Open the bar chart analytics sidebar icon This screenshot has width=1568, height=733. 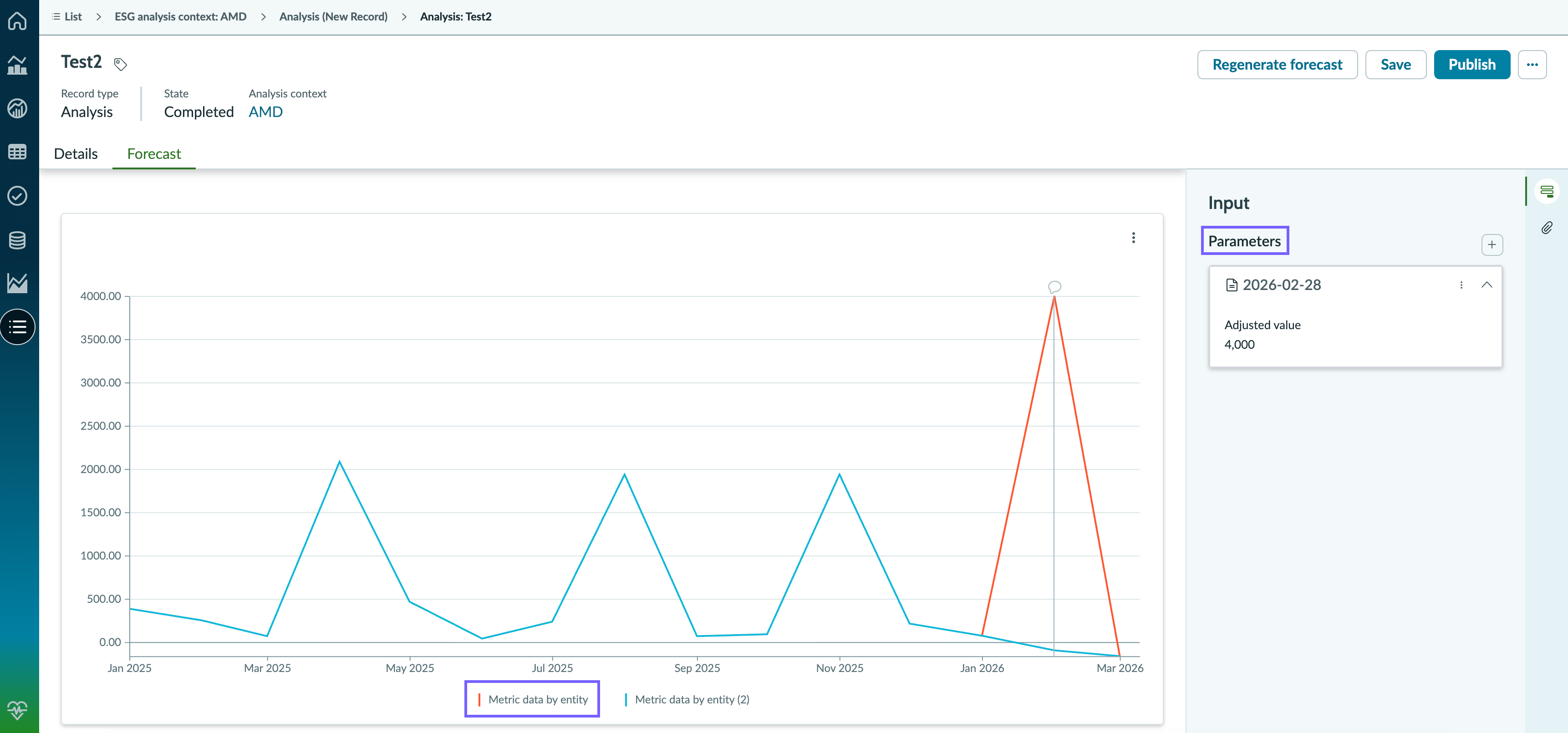17,65
